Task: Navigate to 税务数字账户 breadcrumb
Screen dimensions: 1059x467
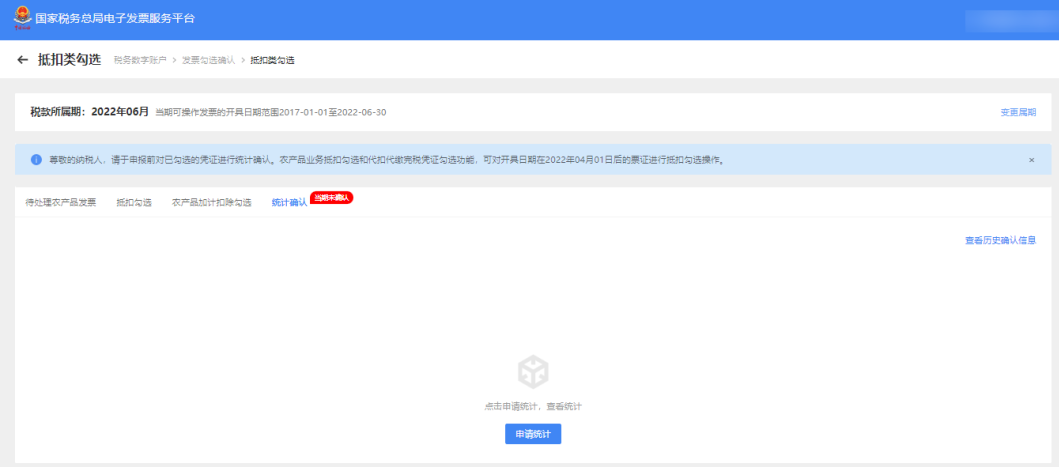Action: [x=140, y=61]
